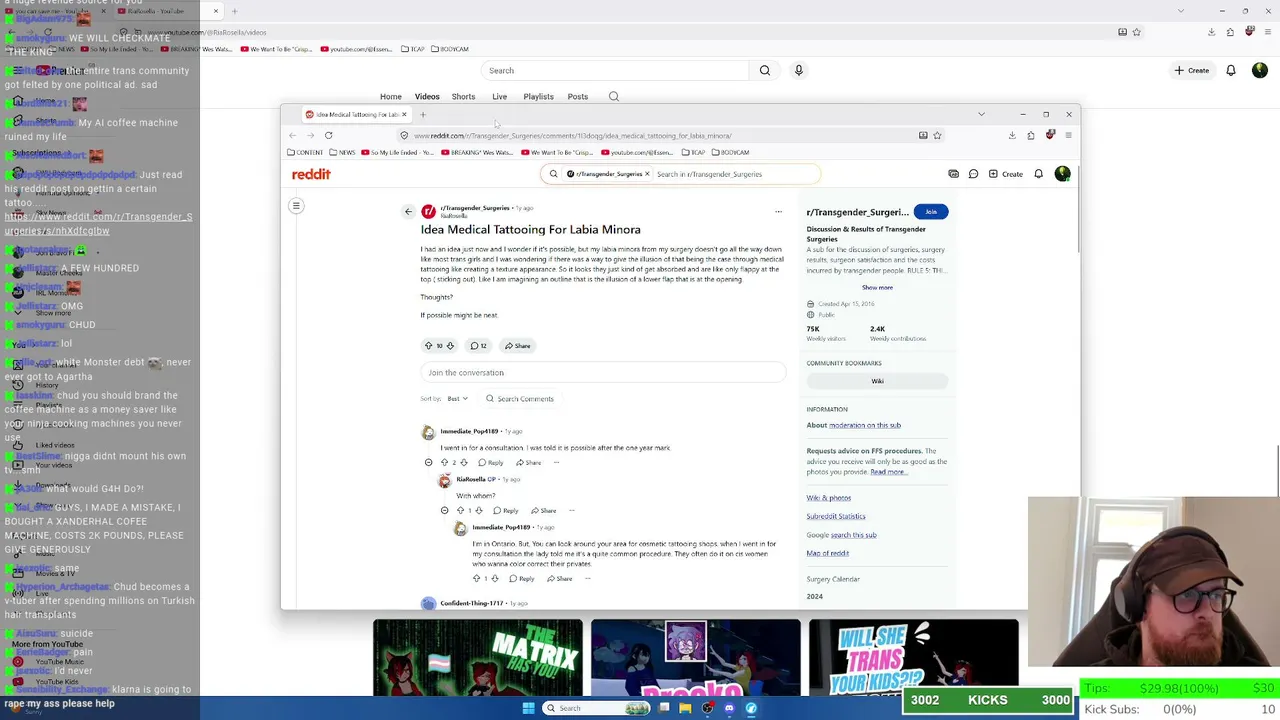Expand community description with Show more
The height and width of the screenshot is (720, 1280).
click(x=877, y=287)
